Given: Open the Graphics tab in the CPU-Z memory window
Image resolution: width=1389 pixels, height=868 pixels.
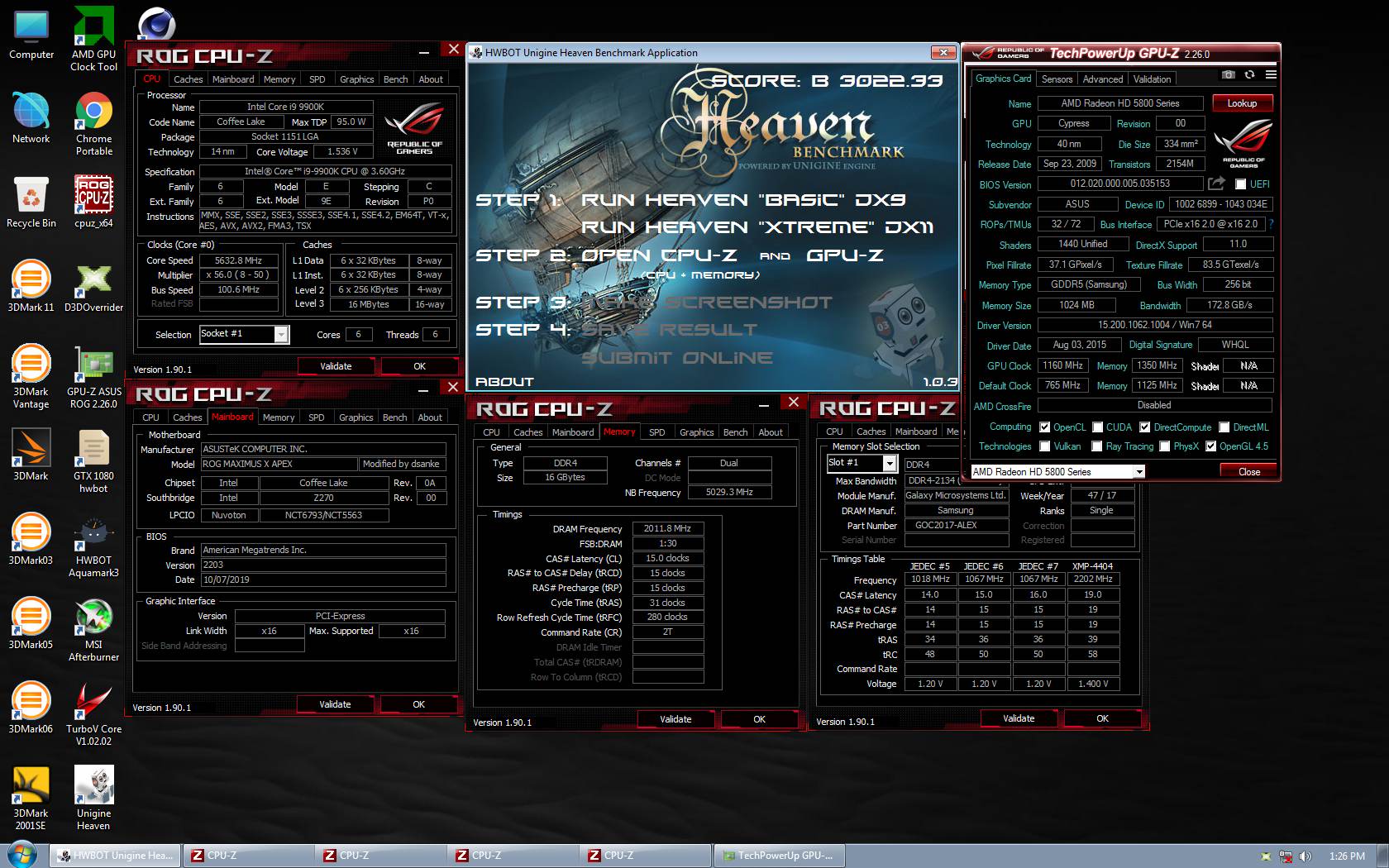Looking at the screenshot, I should (696, 432).
